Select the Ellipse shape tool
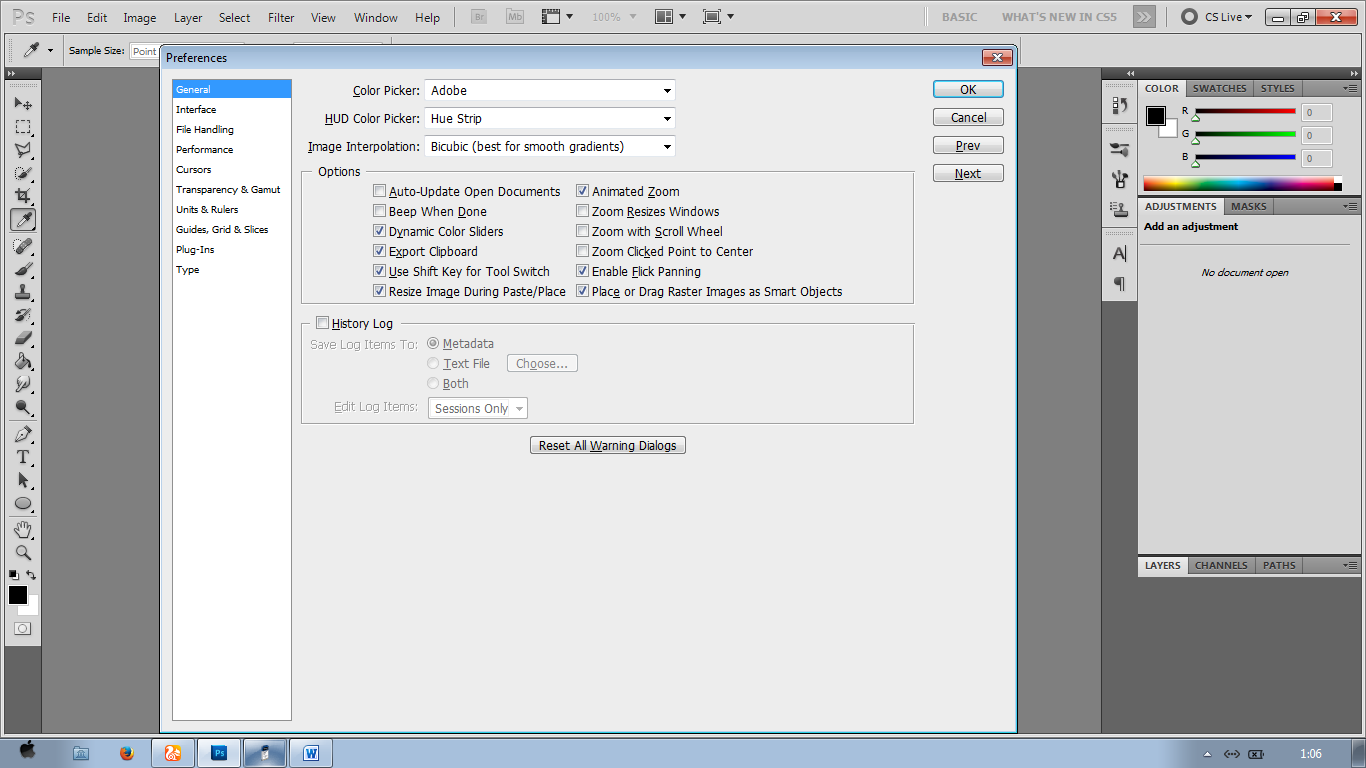Screen dimensions: 1366x768 tap(22, 503)
